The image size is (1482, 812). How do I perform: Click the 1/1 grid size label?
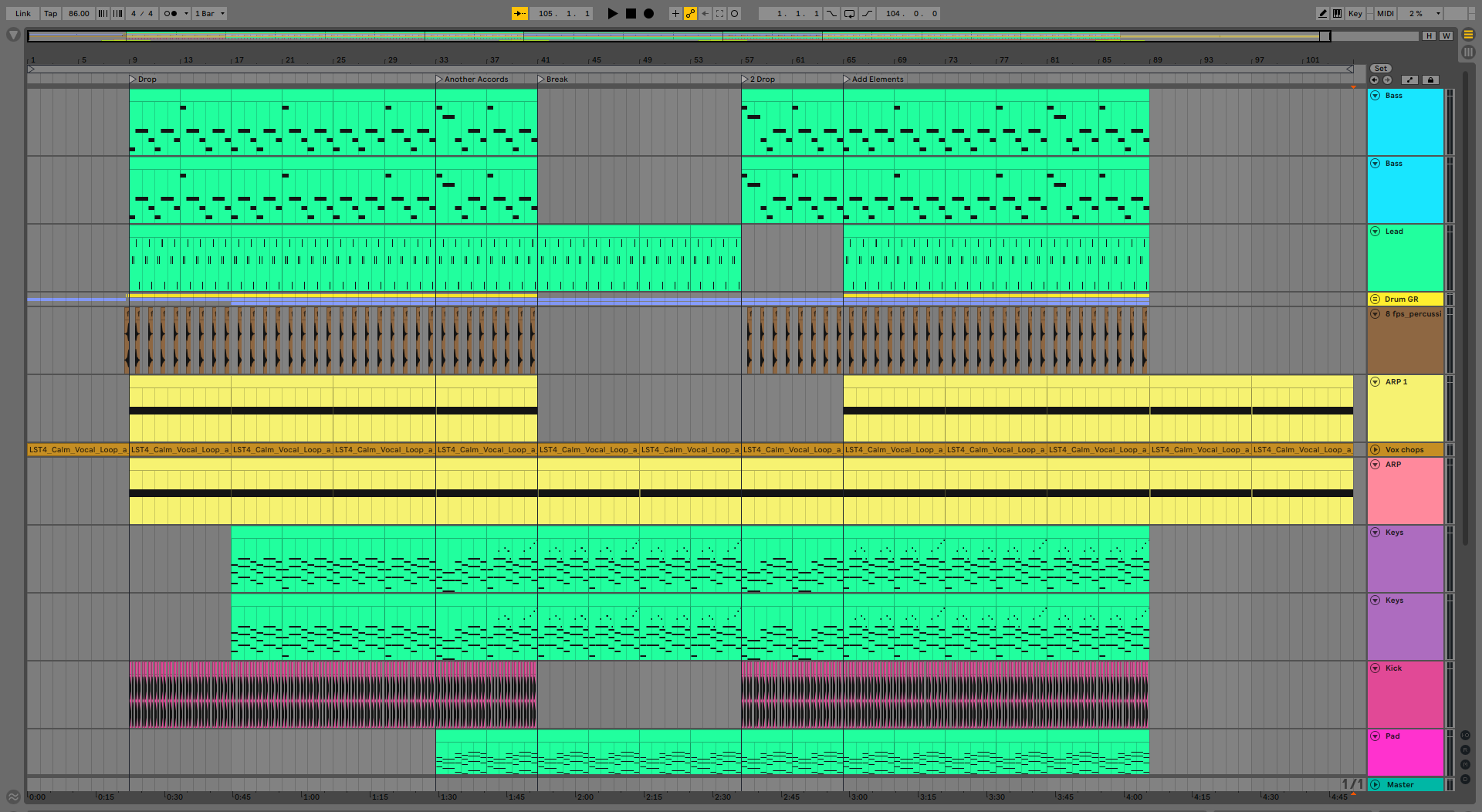point(1352,783)
